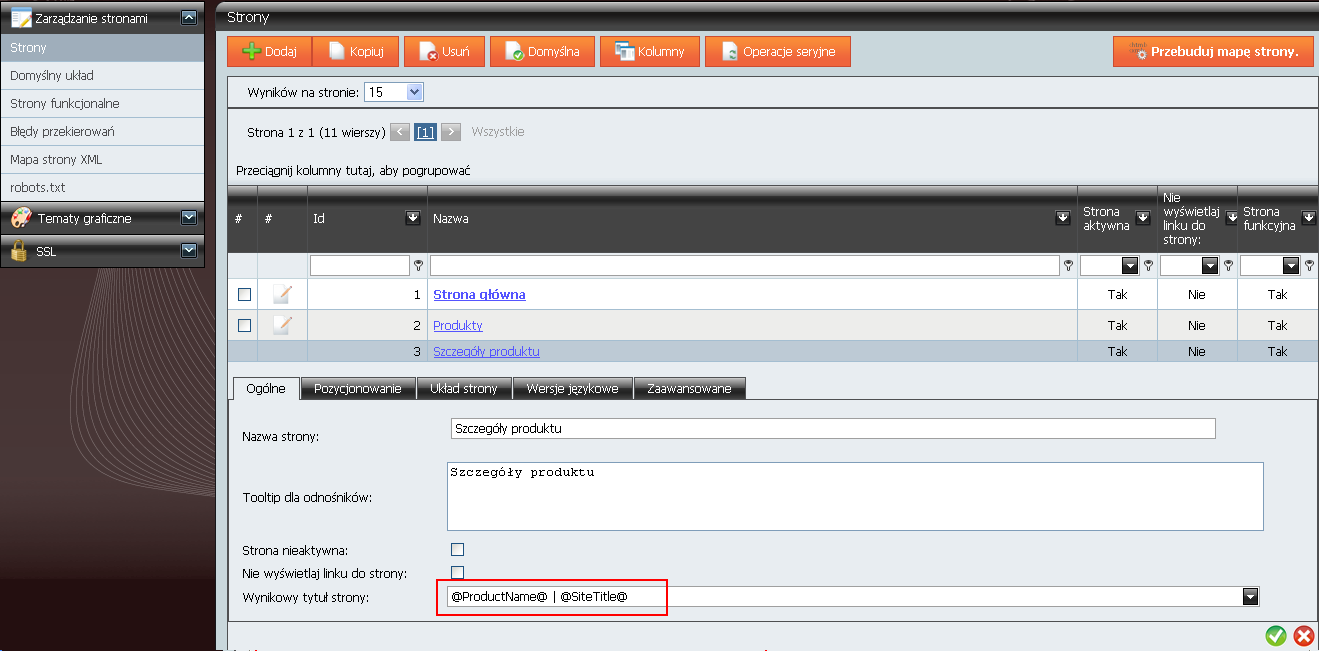This screenshot has width=1319, height=651.
Task: Switch to the Wersje językowe tab
Action: (x=573, y=388)
